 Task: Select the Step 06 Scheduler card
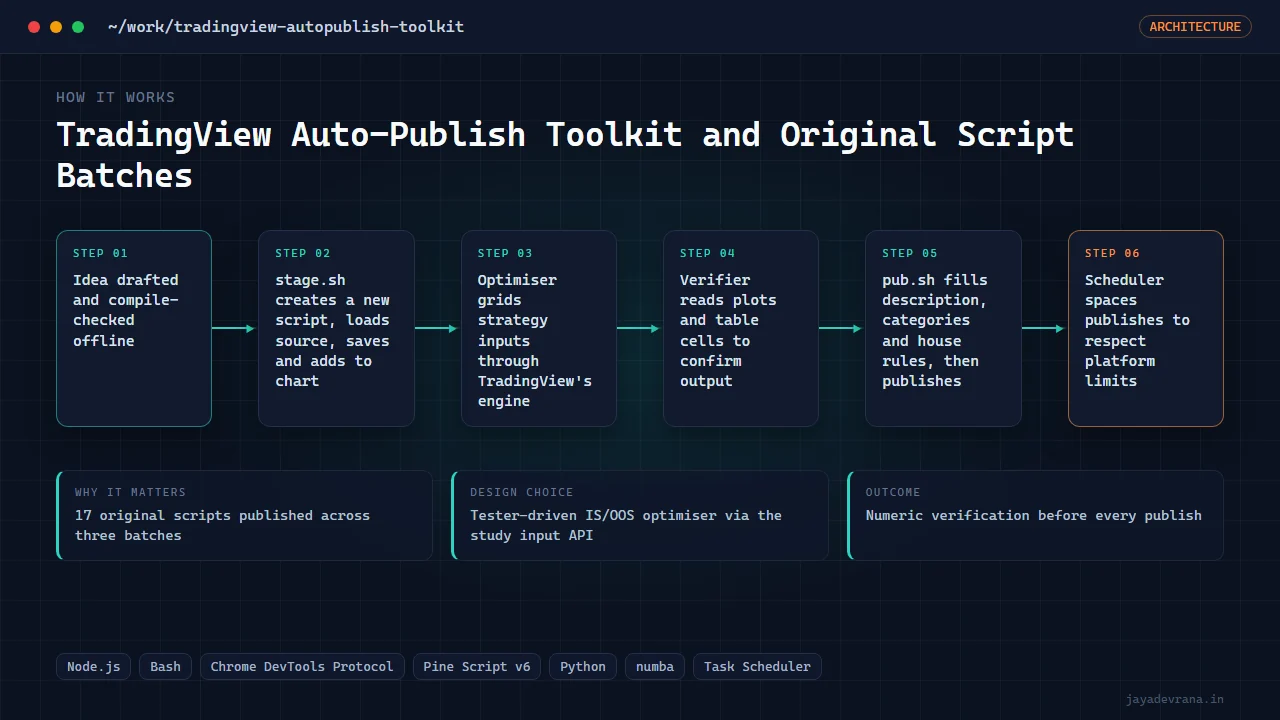click(x=1146, y=329)
